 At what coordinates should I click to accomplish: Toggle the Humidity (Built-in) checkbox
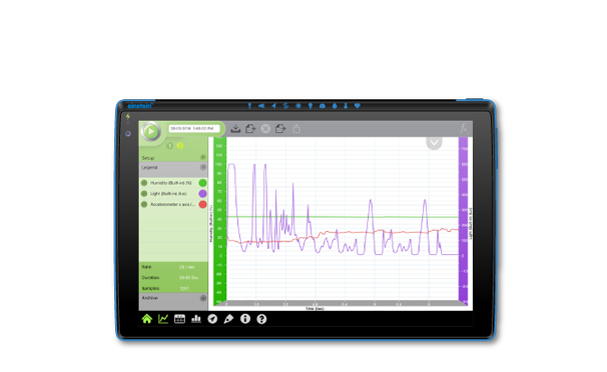point(144,183)
